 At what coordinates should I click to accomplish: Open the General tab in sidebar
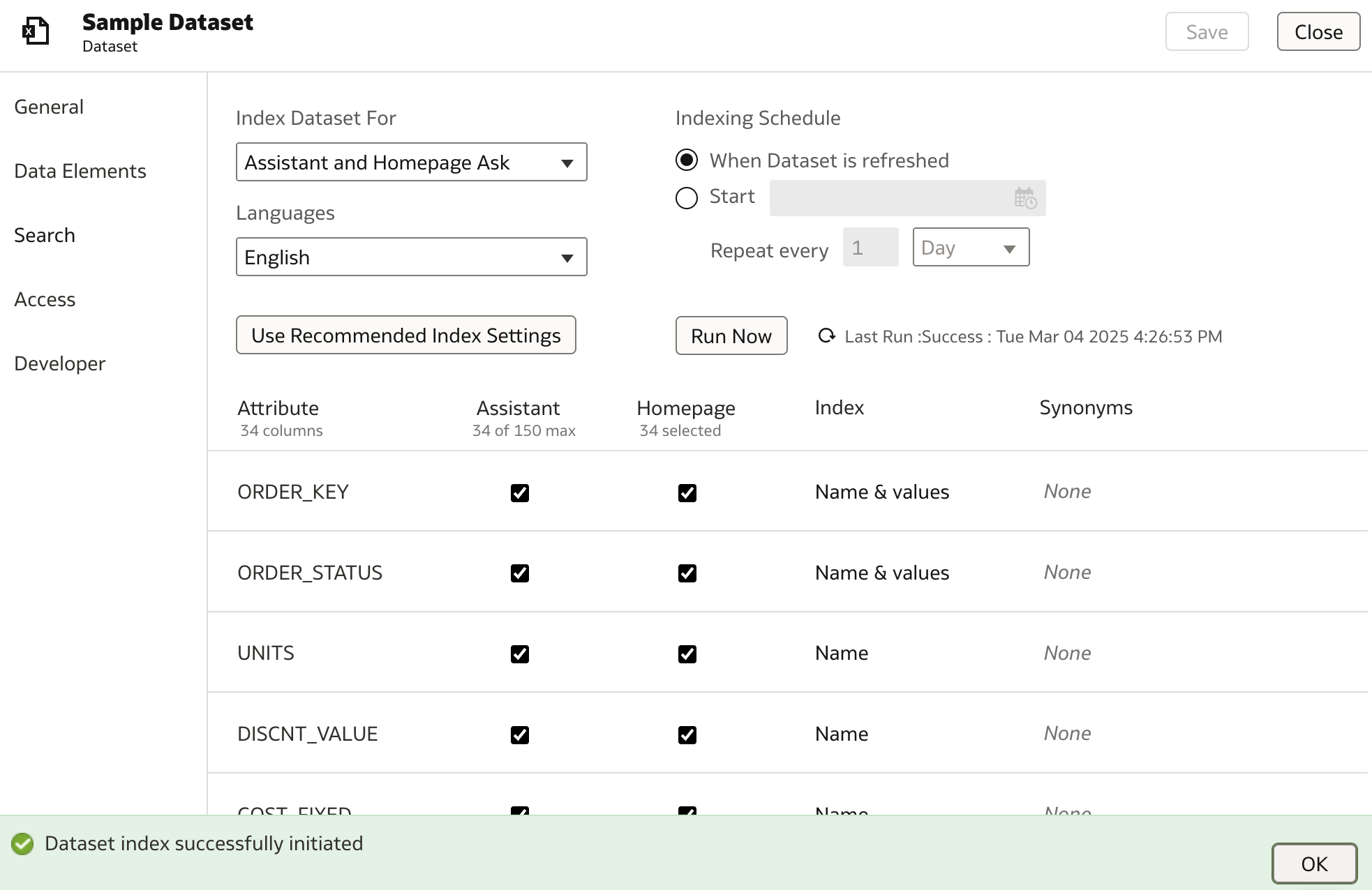pos(49,107)
